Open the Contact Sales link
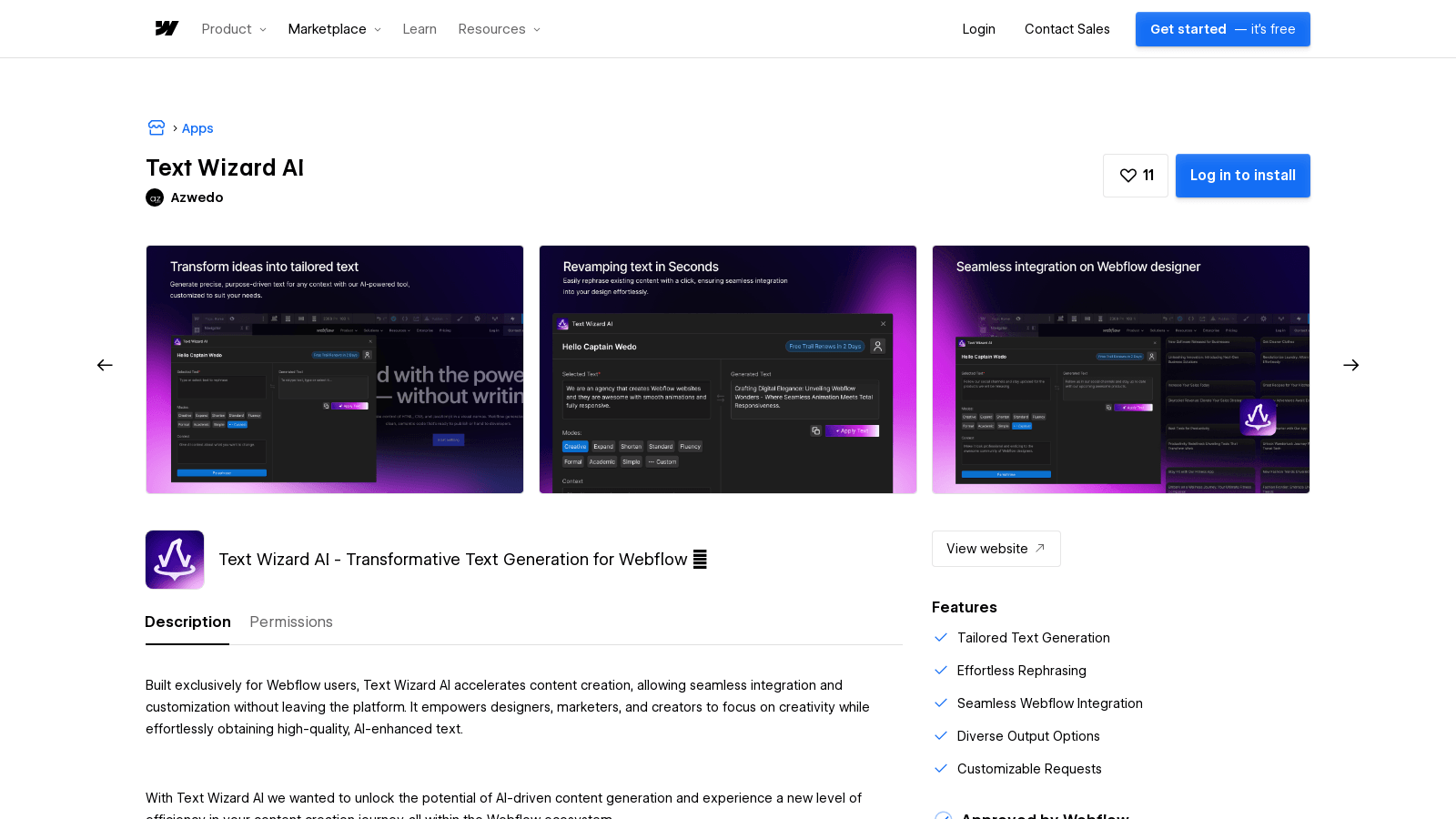The image size is (1456, 819). pyautogui.click(x=1067, y=29)
